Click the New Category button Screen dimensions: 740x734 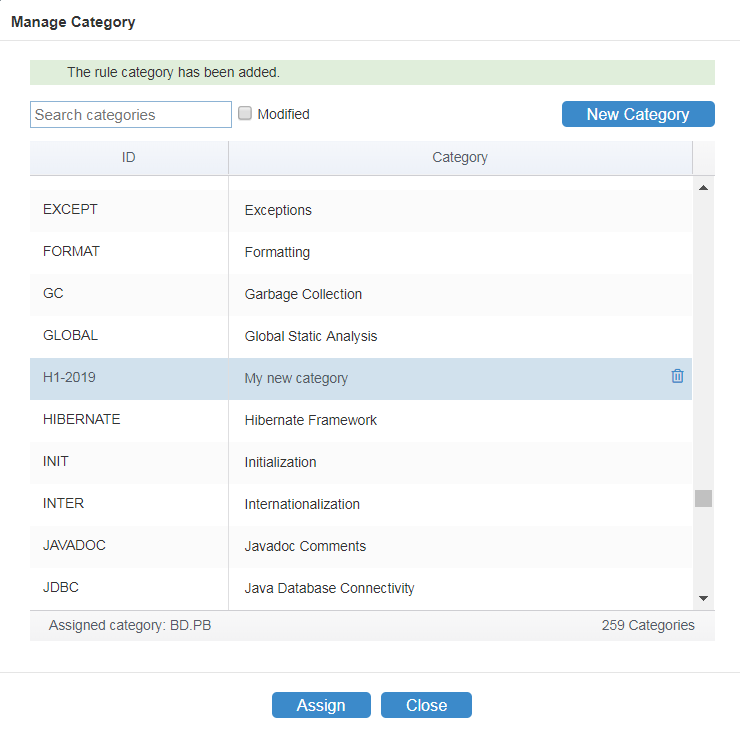pyautogui.click(x=638, y=114)
